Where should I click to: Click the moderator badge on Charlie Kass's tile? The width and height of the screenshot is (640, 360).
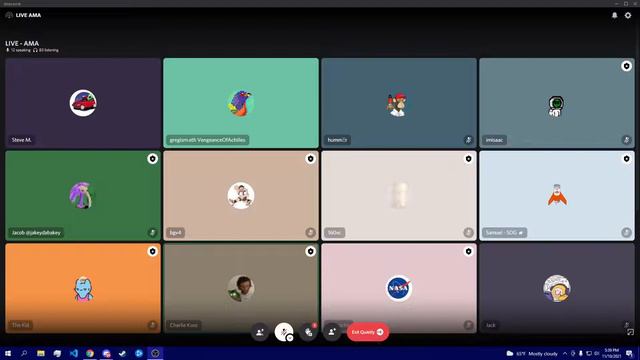pos(311,251)
